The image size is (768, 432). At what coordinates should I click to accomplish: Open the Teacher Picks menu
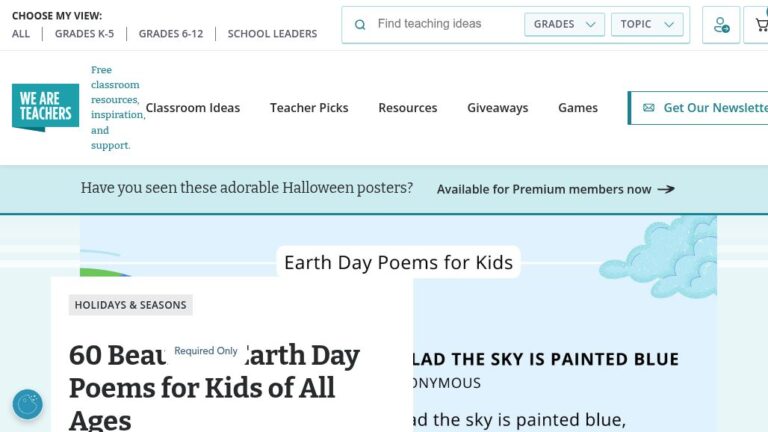pyautogui.click(x=309, y=108)
